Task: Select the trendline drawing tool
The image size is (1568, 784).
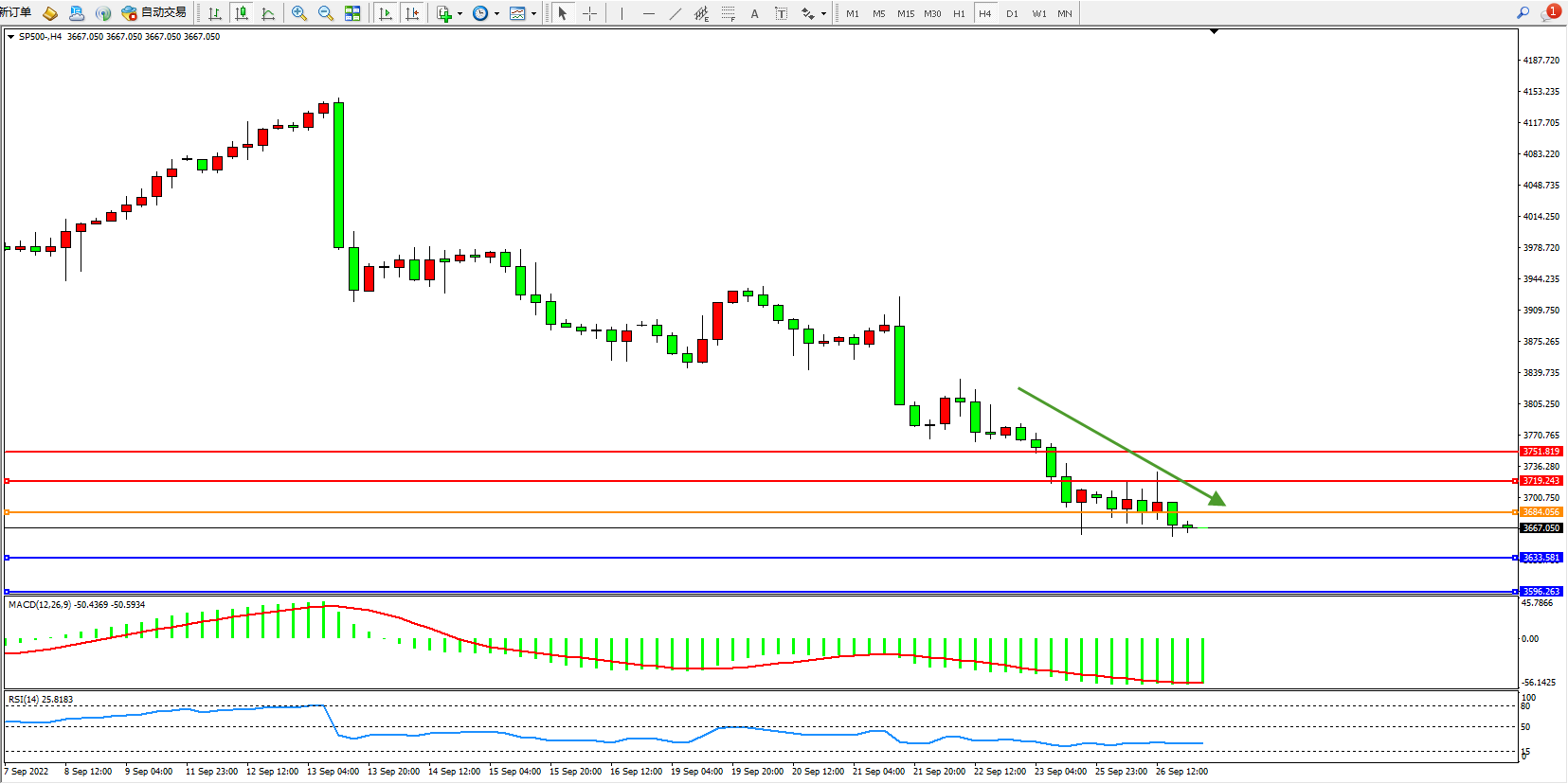Action: point(675,13)
